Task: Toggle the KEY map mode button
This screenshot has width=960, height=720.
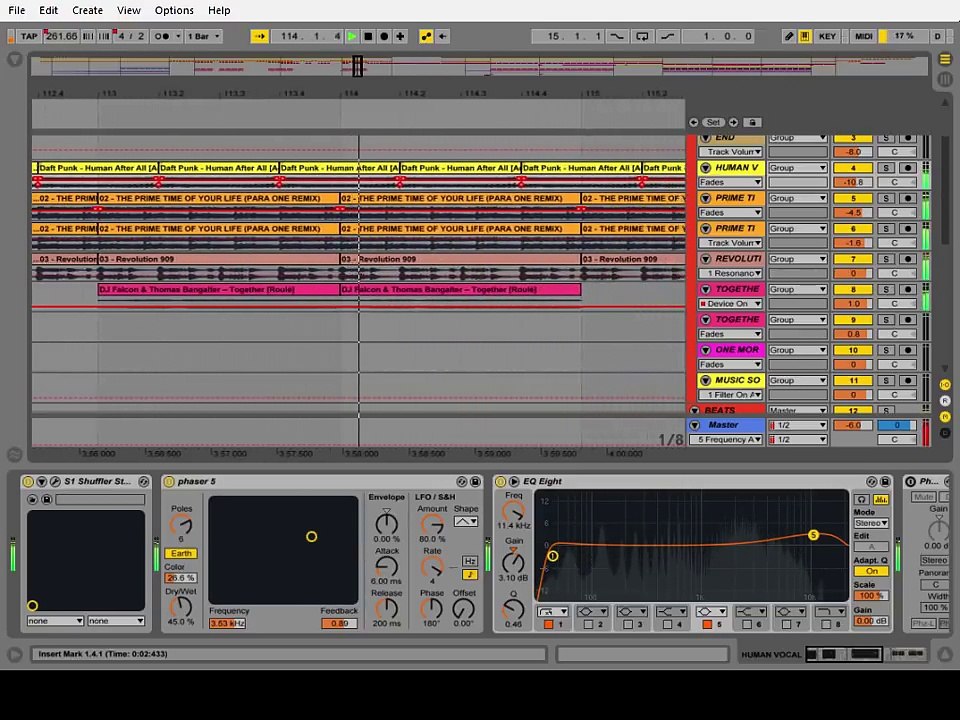Action: coord(827,36)
